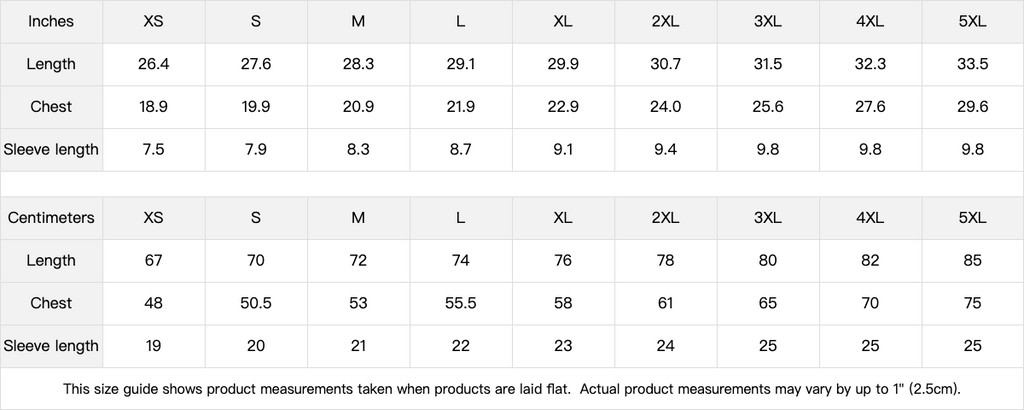The width and height of the screenshot is (1024, 410).
Task: Select the Chest row label in the centimeters table
Action: pos(51,303)
